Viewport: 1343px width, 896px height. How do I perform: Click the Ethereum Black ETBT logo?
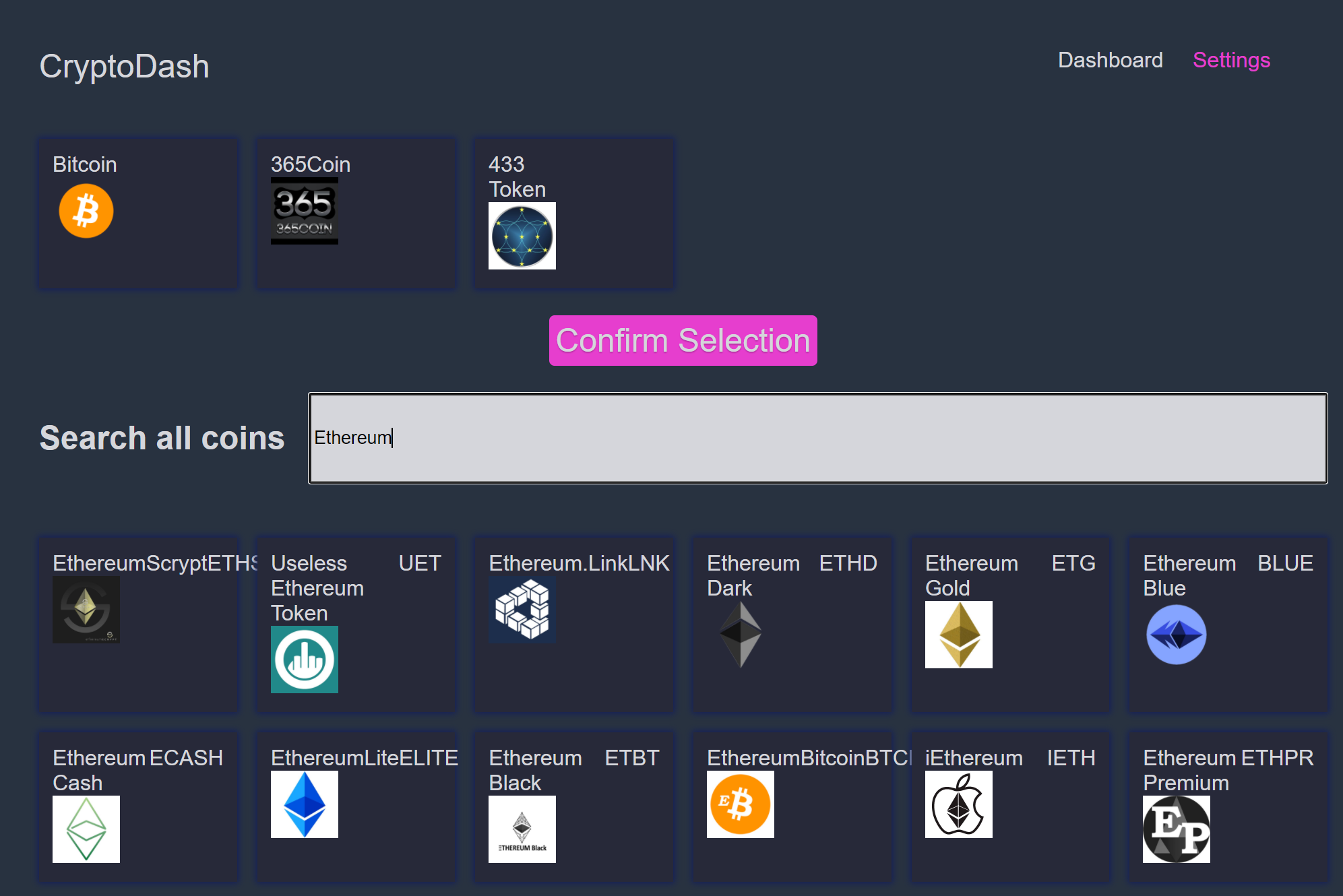(522, 829)
